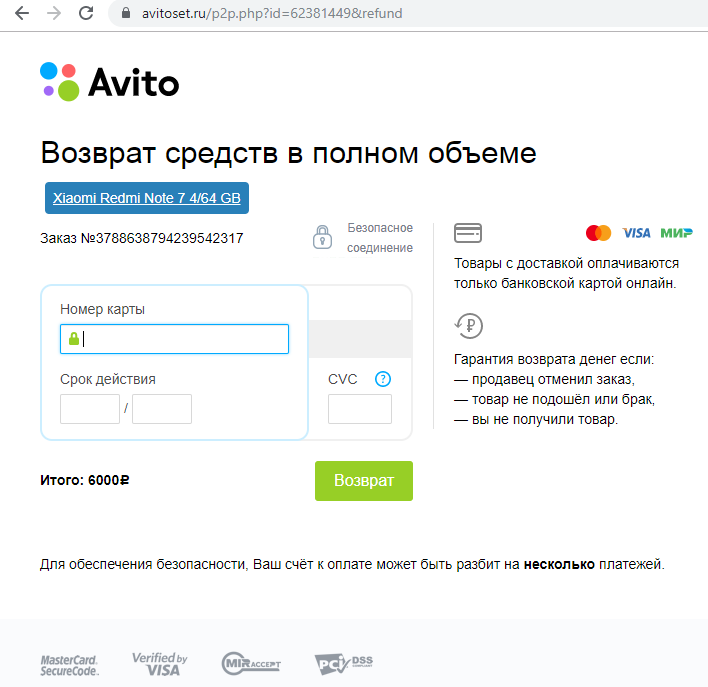Screen dimensions: 708x687
Task: Click the ruble refund guarantee icon
Action: click(x=468, y=326)
